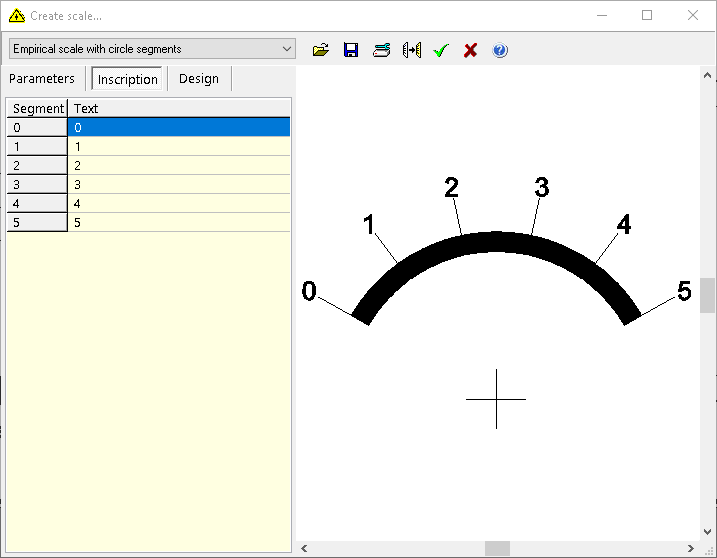Screen dimensions: 717x558
Task: Select the Inscription tab
Action: click(x=127, y=79)
